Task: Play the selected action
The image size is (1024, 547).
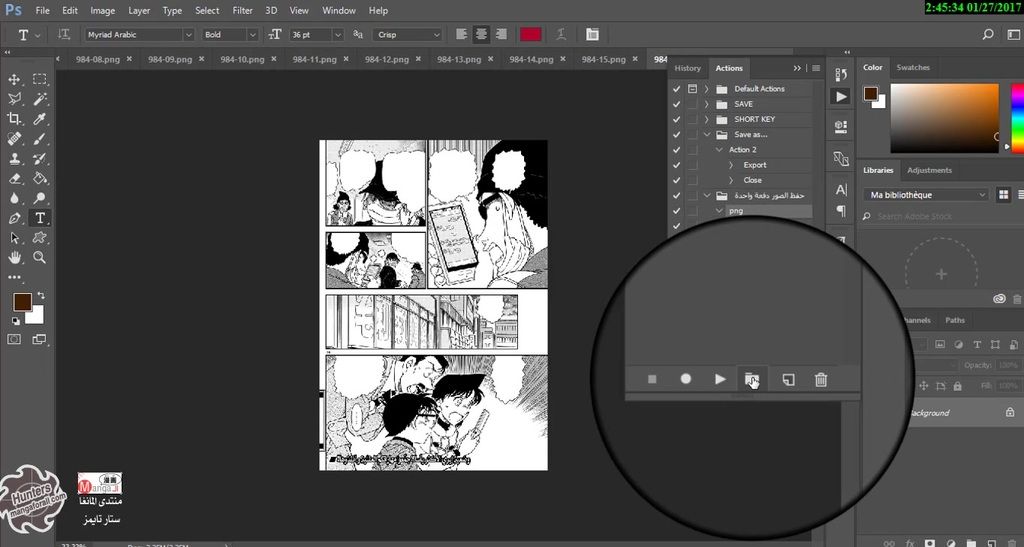Action: (720, 379)
